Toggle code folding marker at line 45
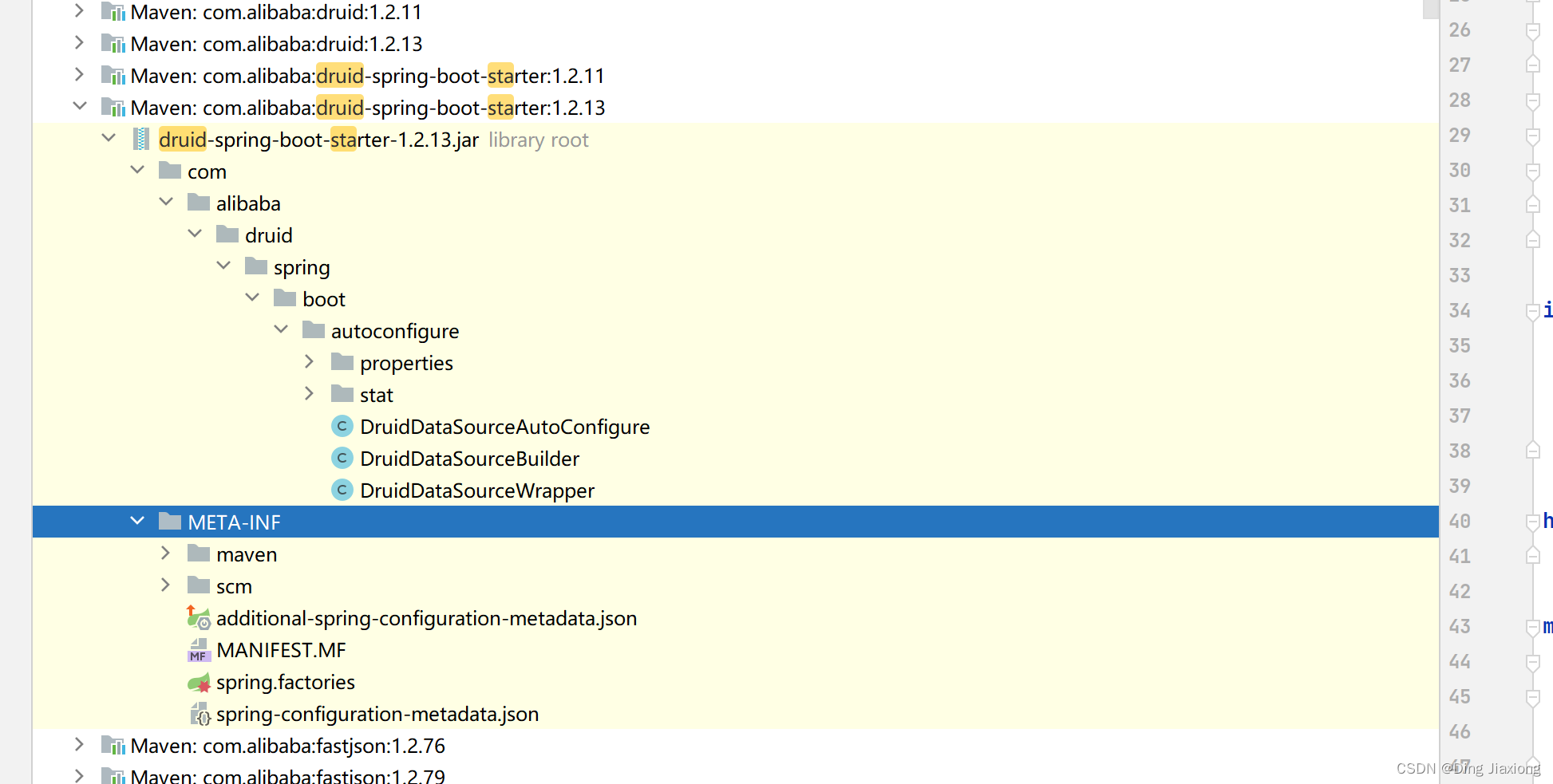 point(1532,697)
